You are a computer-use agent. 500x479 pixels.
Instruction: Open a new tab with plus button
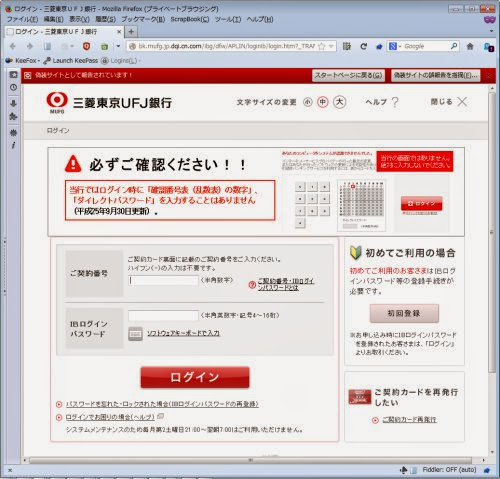tap(131, 32)
